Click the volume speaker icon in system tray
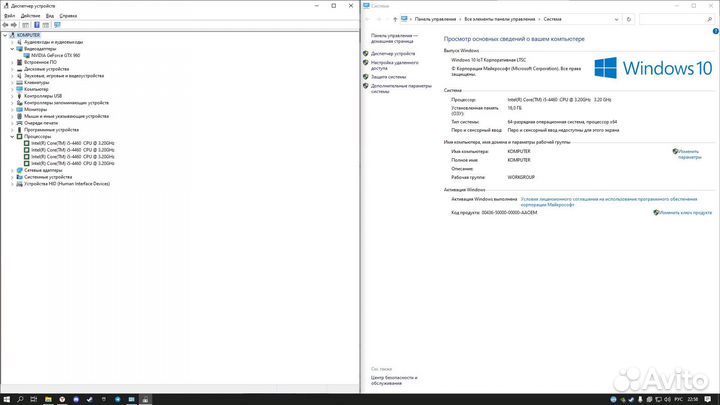The height and width of the screenshot is (405, 720). [667, 399]
